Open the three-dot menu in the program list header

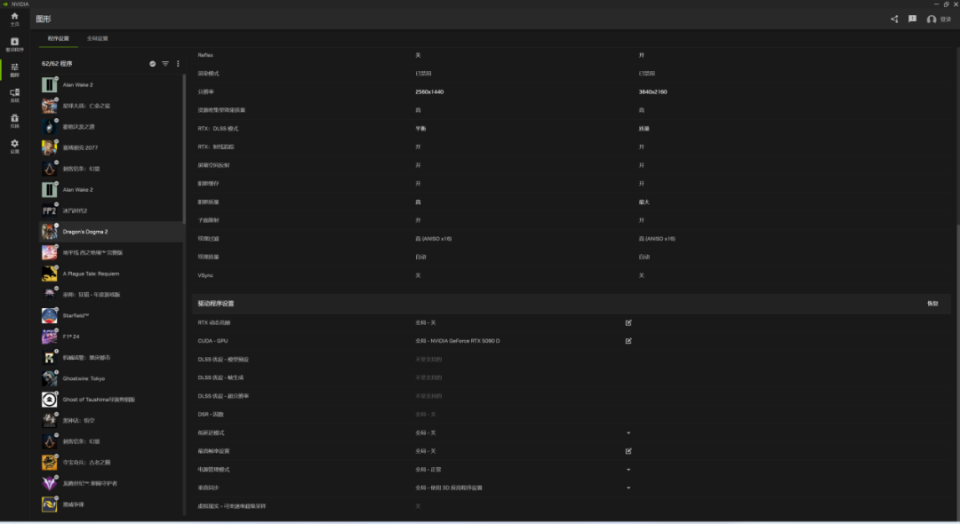coord(178,64)
